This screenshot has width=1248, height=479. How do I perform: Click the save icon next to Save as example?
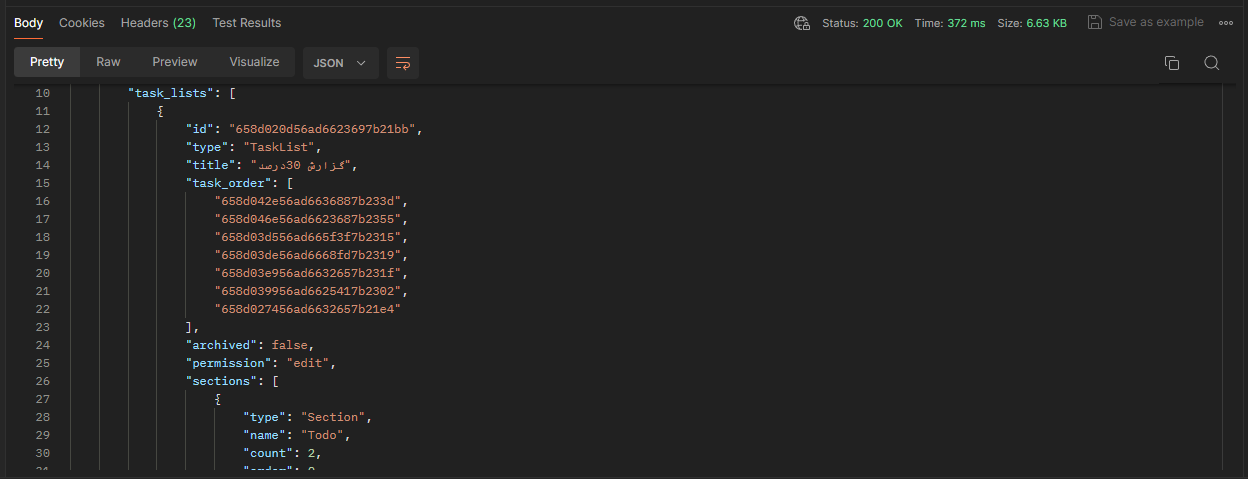(1095, 22)
